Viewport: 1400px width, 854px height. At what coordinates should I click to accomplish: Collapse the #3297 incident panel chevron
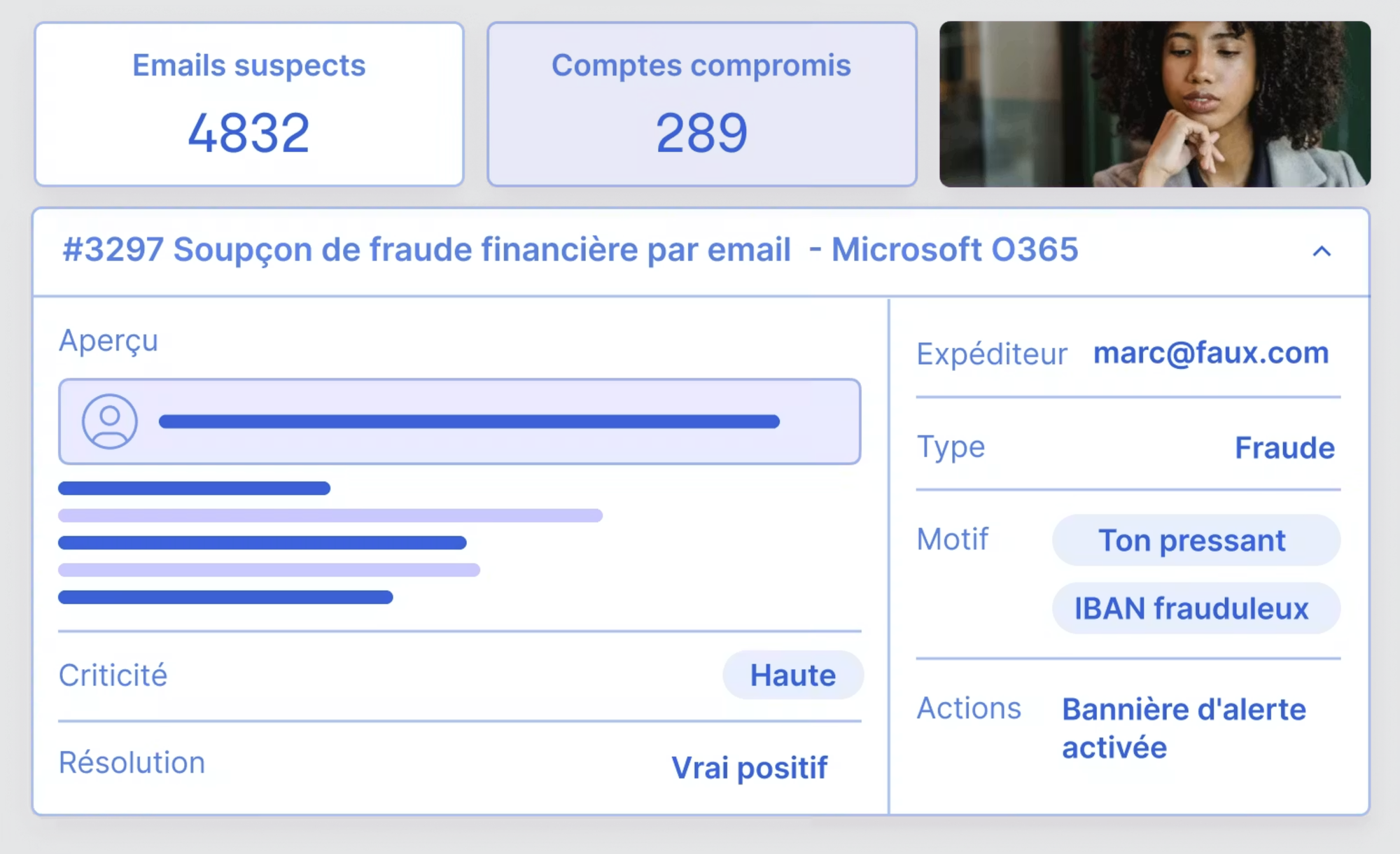pyautogui.click(x=1322, y=251)
